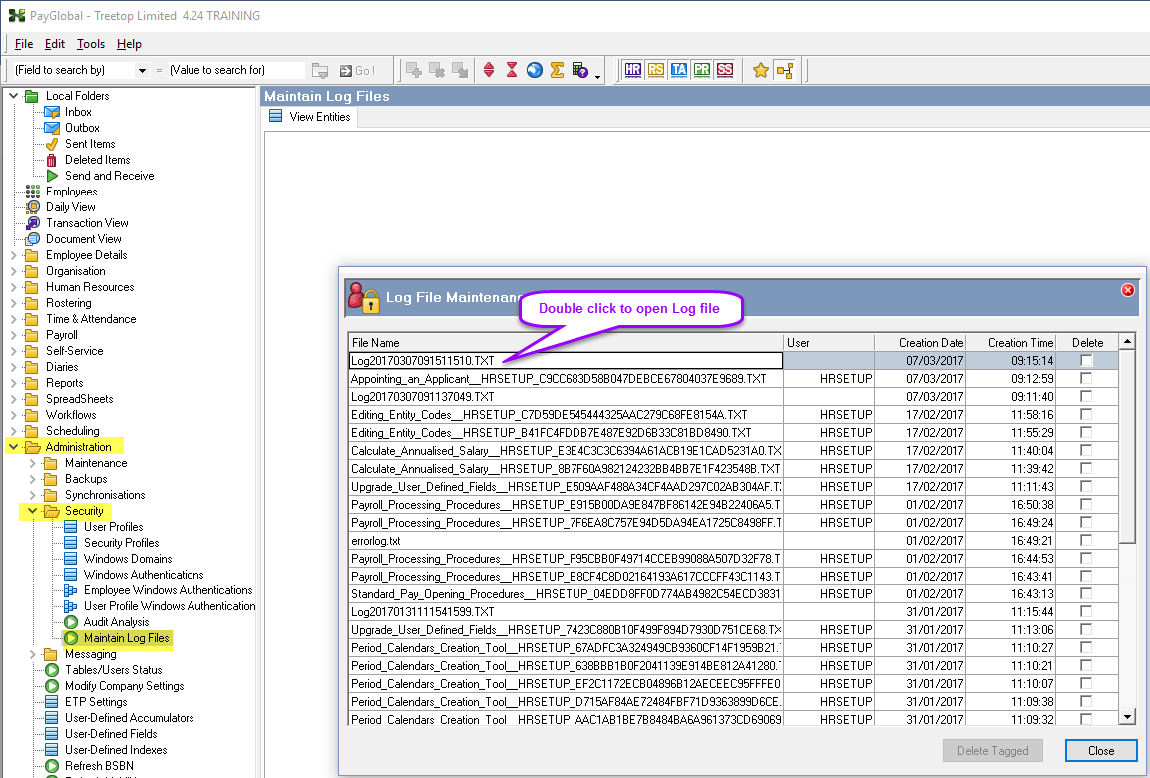Open User Profiles under Security
1150x778 pixels.
[113, 526]
